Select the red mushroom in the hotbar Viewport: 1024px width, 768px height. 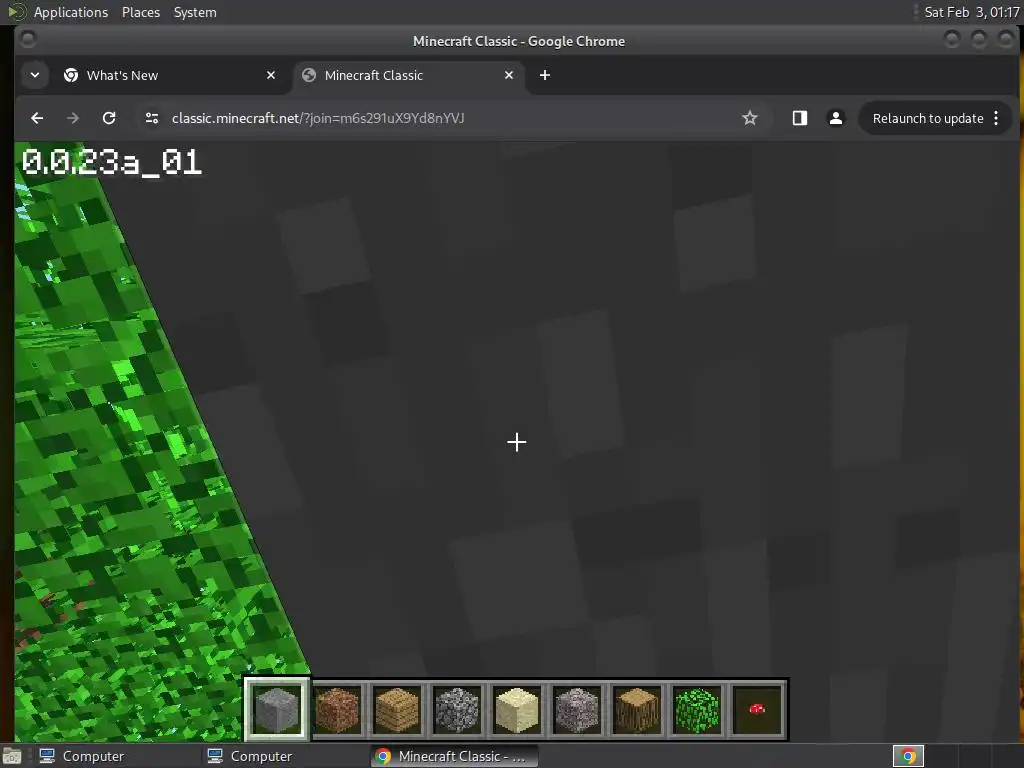[758, 709]
